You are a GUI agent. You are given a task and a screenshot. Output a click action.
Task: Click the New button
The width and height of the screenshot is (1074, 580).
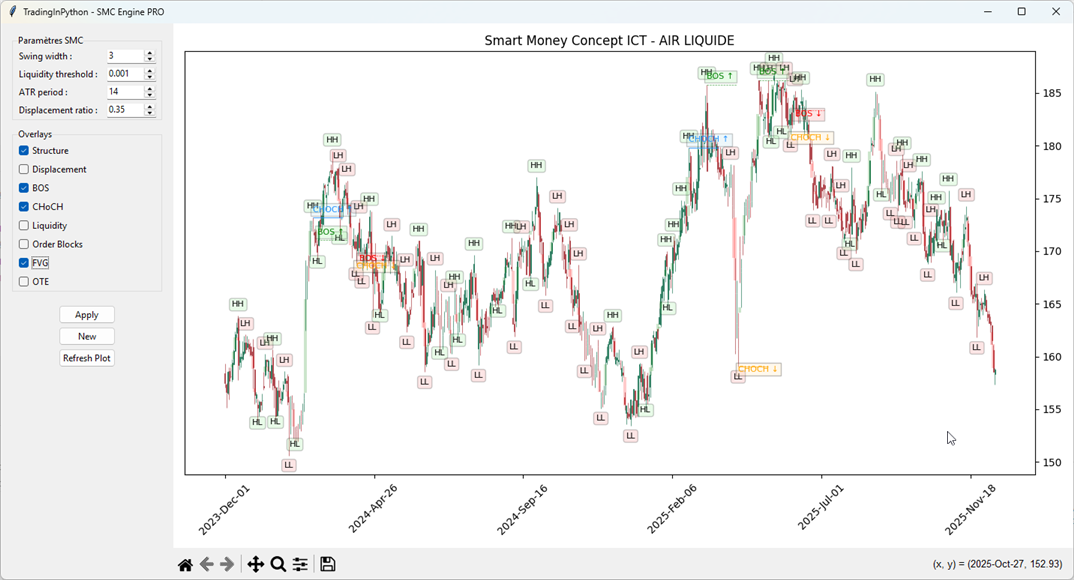pyautogui.click(x=87, y=336)
